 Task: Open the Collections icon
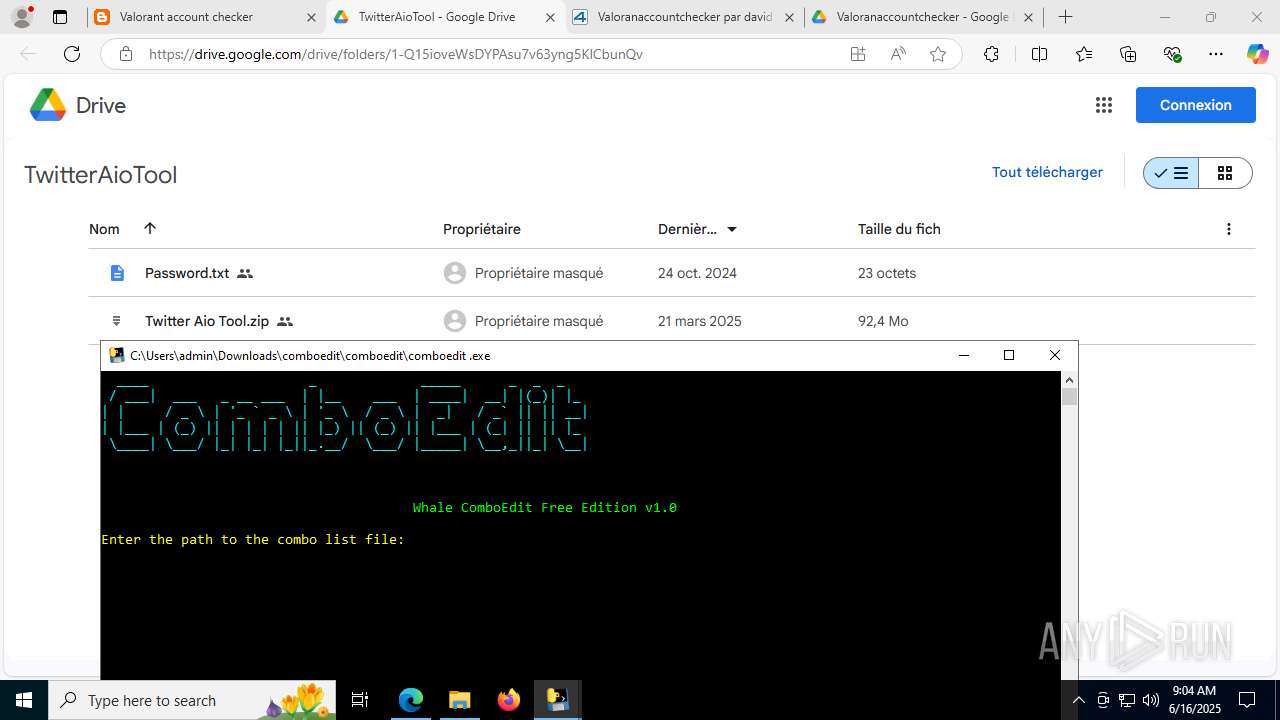(x=1128, y=54)
